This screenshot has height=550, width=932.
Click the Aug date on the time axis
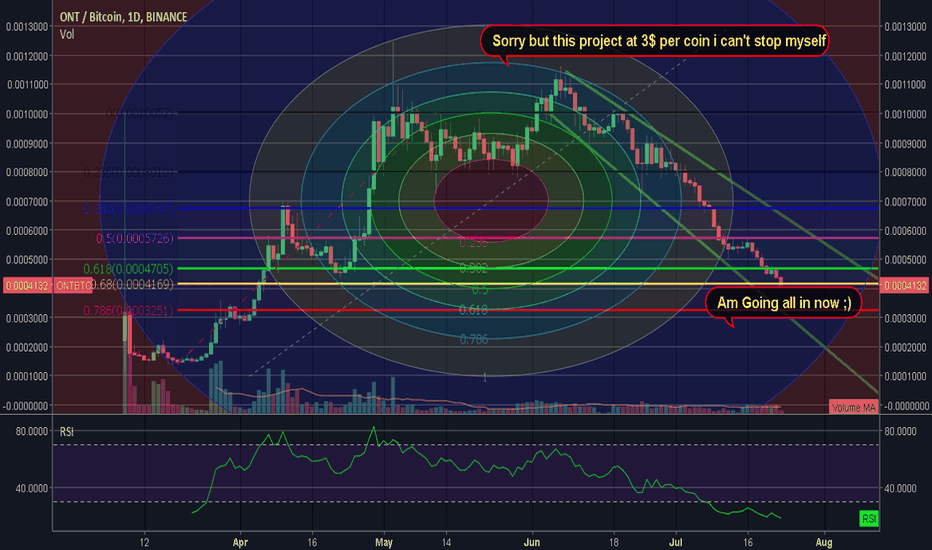824,542
